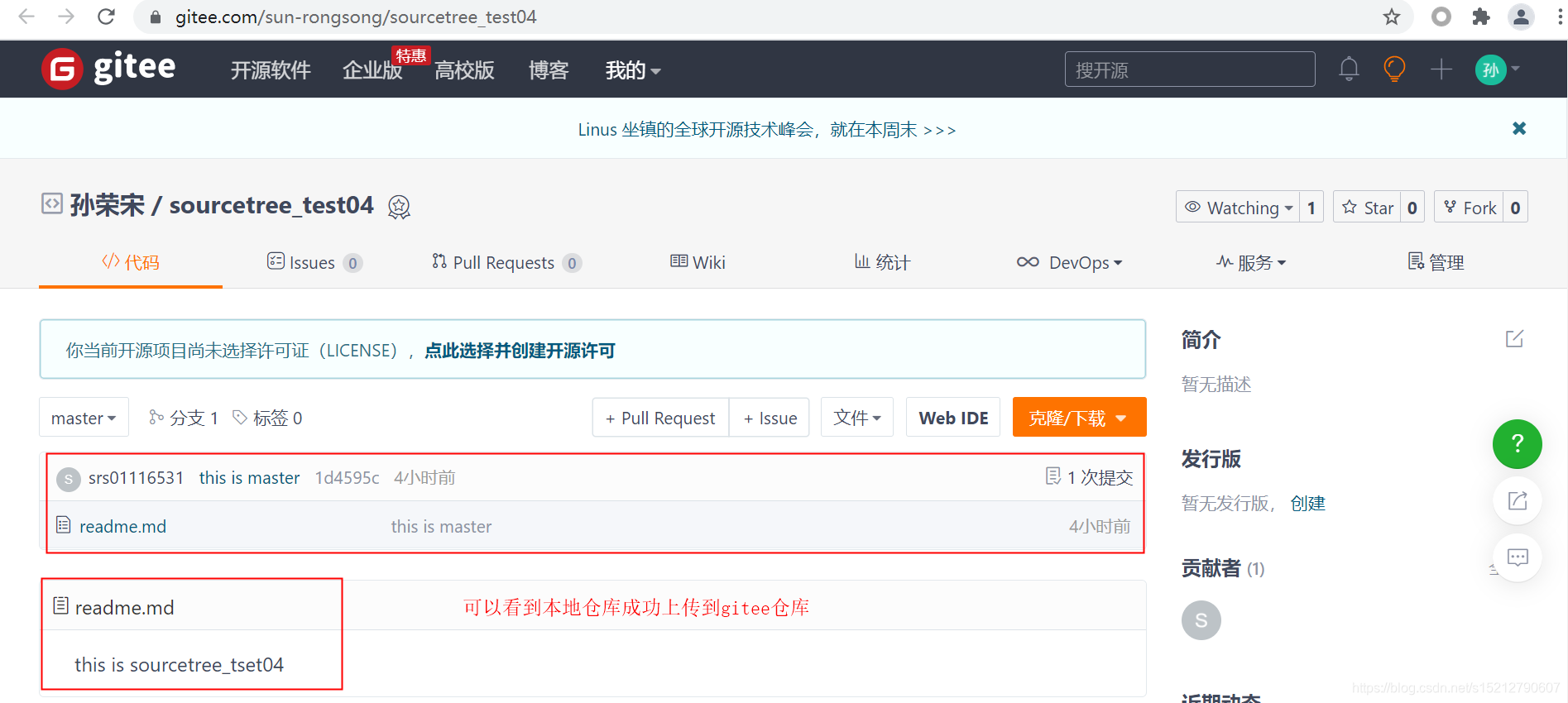Open readme.md in the file list
The width and height of the screenshot is (1568, 703).
point(122,526)
